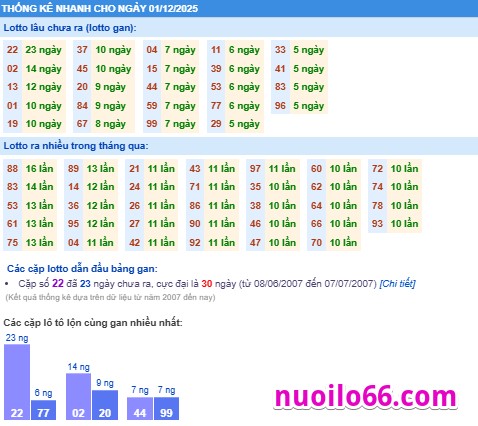Select the 02 bar in the gan chart
The image size is (478, 426).
(78, 397)
